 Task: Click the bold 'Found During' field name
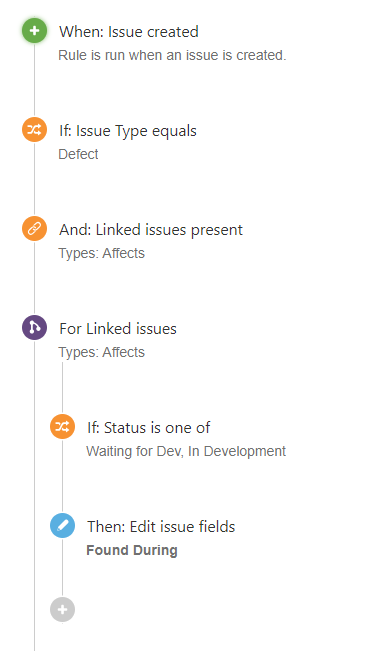pyautogui.click(x=132, y=550)
